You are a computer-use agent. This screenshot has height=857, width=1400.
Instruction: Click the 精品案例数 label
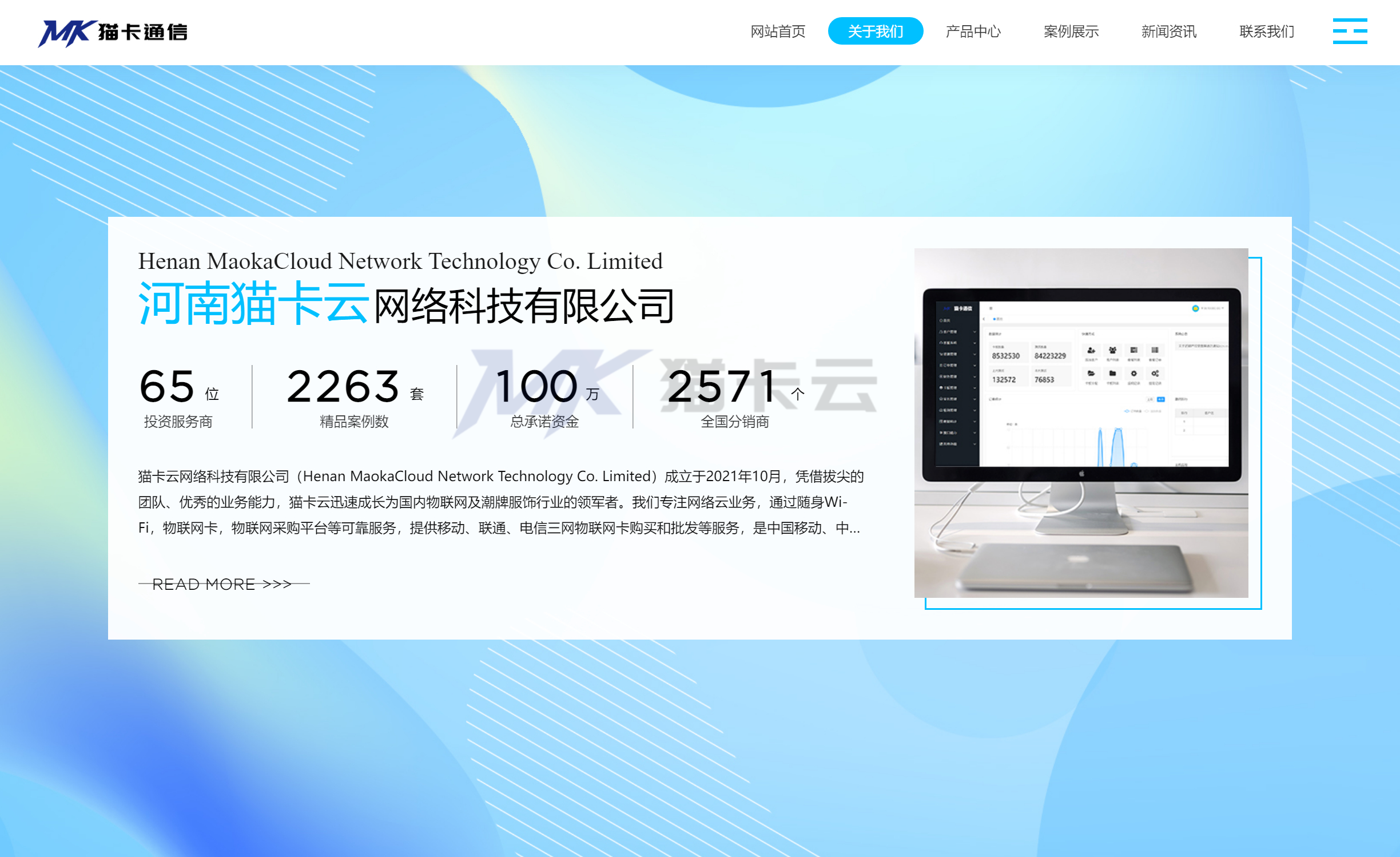click(354, 422)
